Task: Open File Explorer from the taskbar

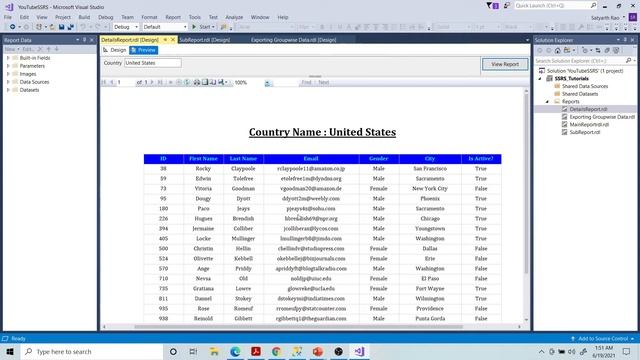Action: [214, 351]
